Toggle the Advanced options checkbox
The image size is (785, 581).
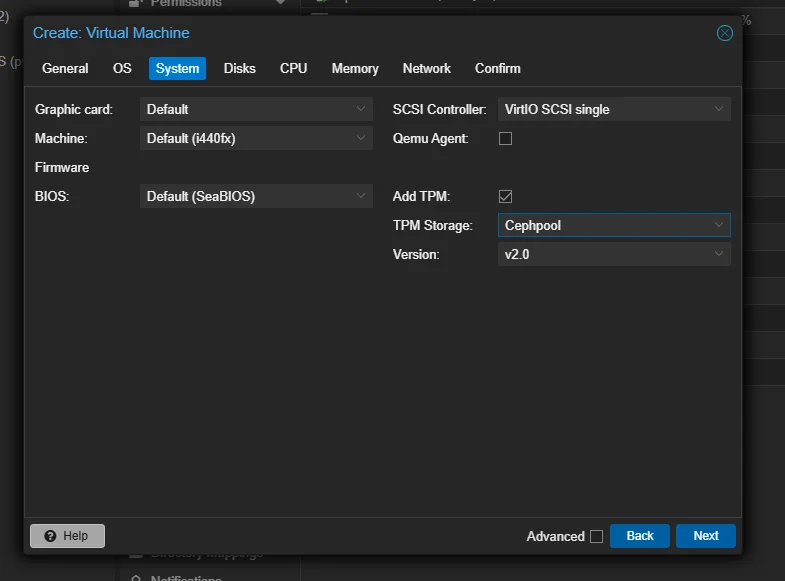pyautogui.click(x=596, y=536)
